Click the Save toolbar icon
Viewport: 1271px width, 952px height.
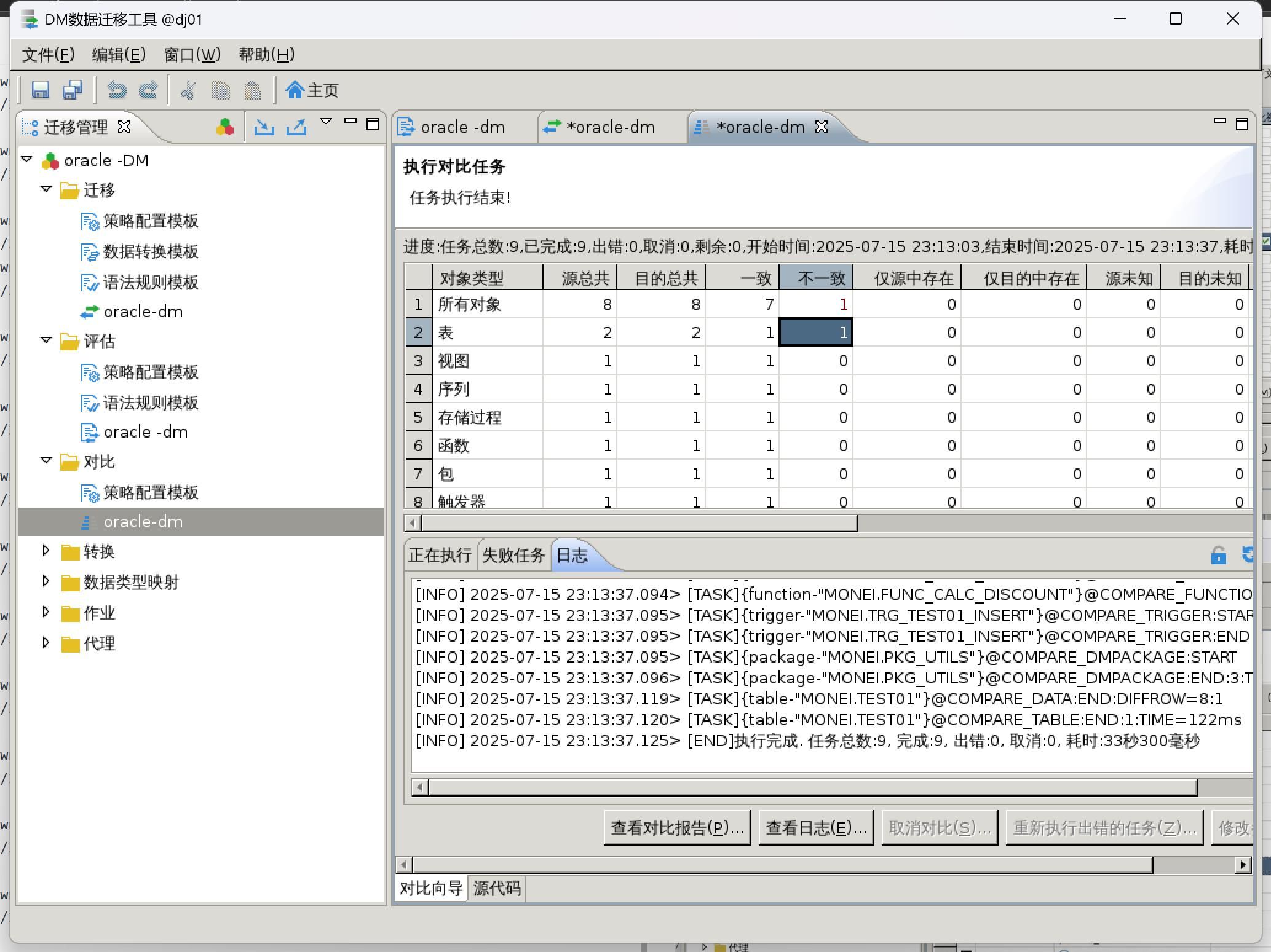41,90
